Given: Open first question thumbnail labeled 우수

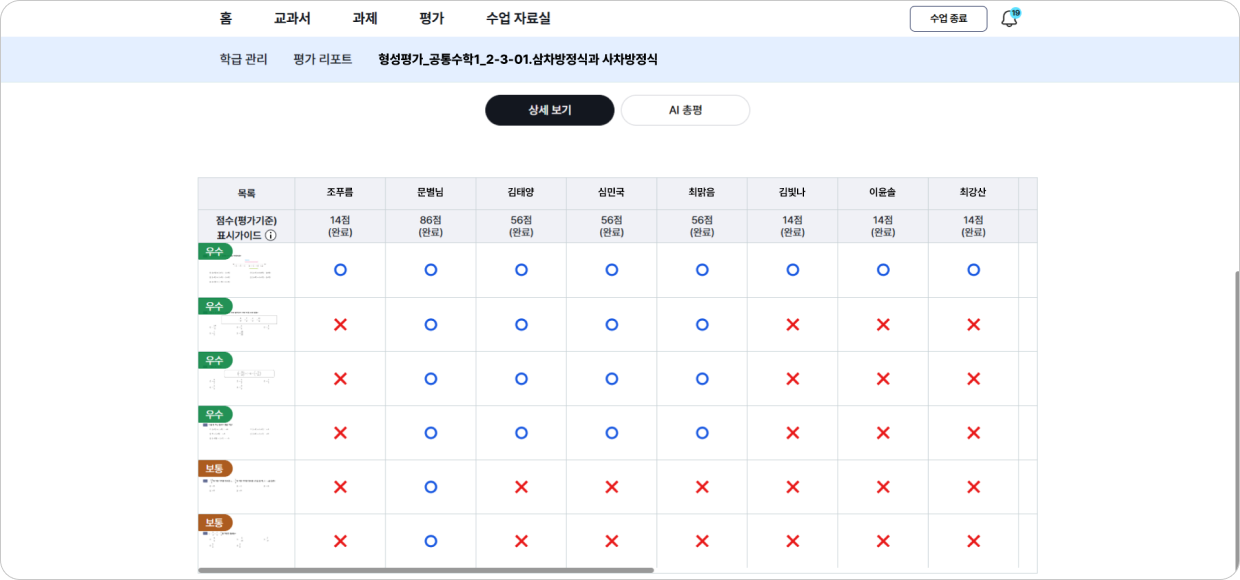Looking at the screenshot, I should [x=246, y=270].
